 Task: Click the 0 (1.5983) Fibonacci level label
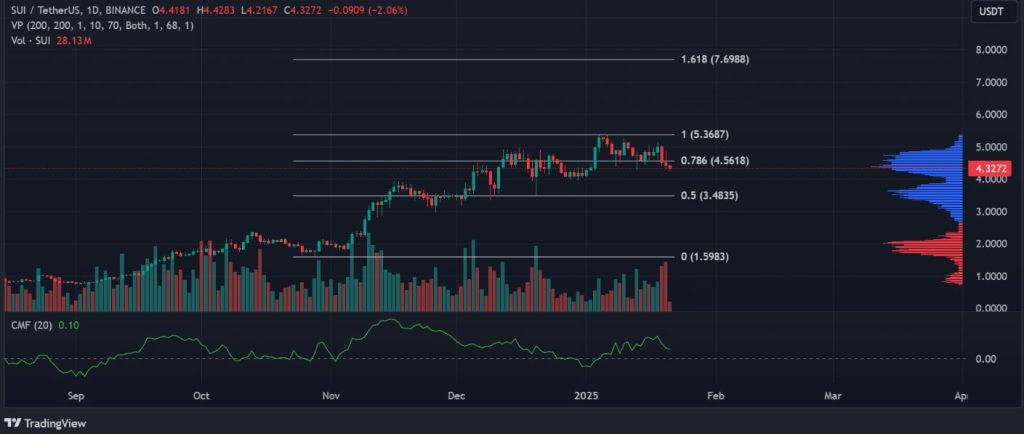point(709,257)
